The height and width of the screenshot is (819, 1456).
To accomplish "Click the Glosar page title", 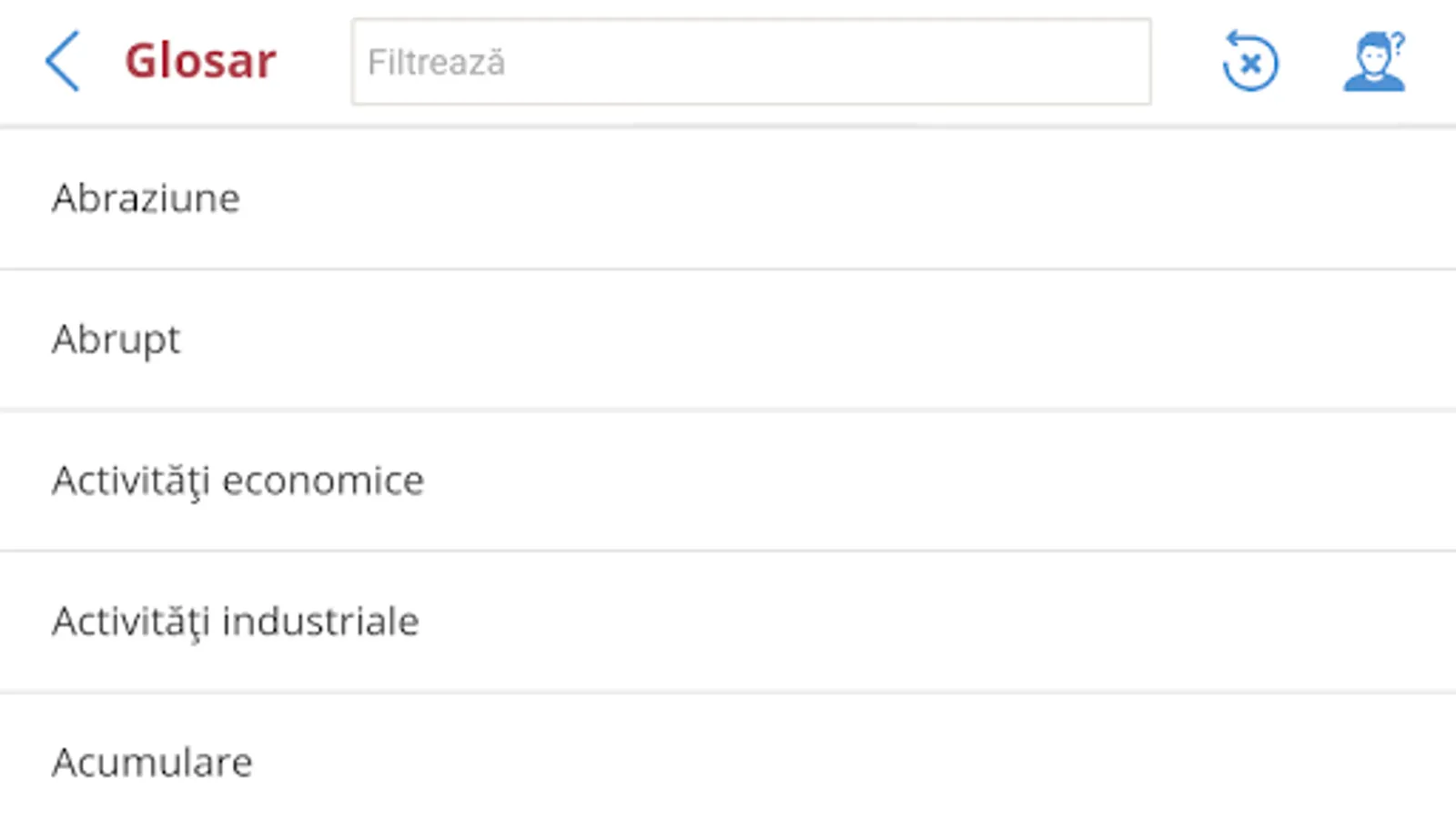I will [200, 62].
